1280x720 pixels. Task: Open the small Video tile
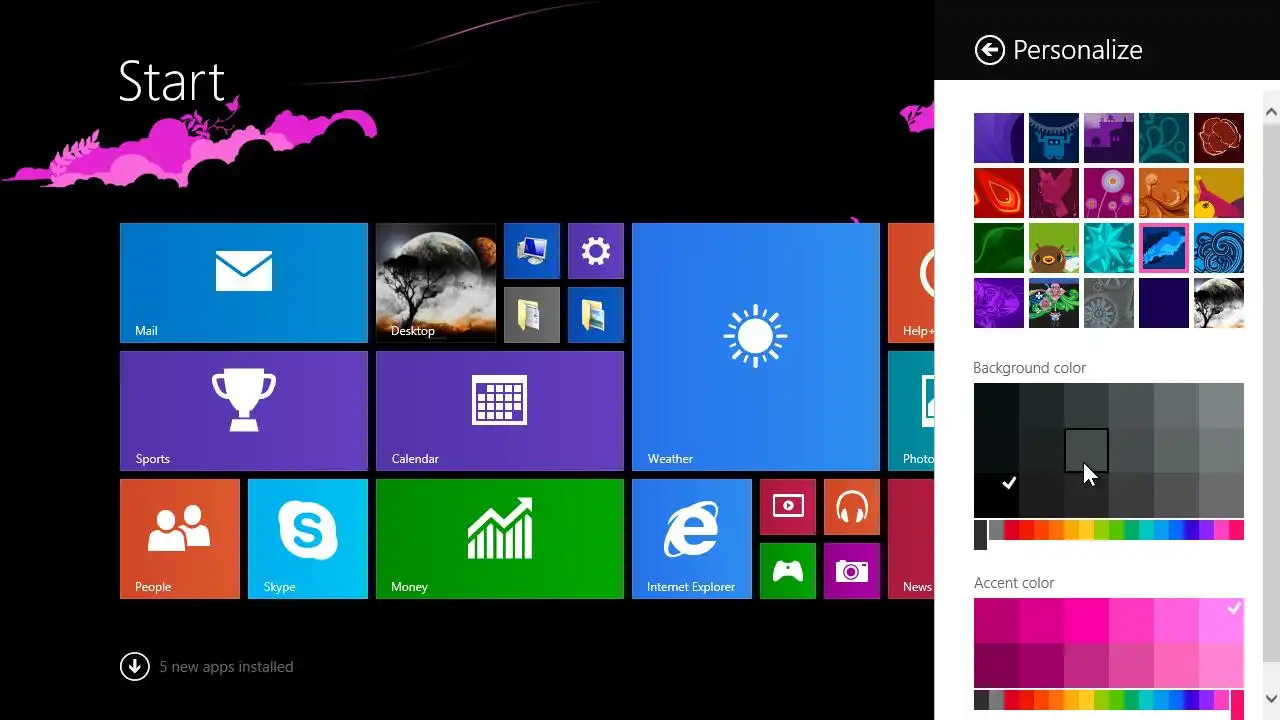pos(788,507)
